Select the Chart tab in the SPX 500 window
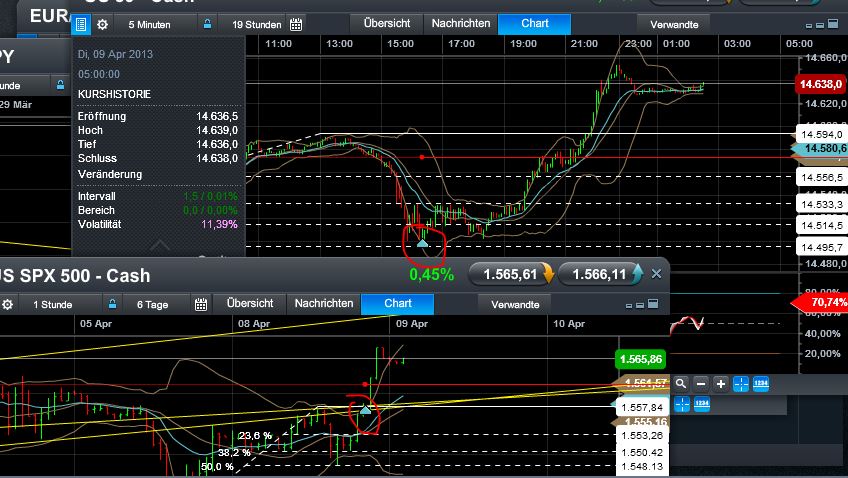 [x=398, y=303]
